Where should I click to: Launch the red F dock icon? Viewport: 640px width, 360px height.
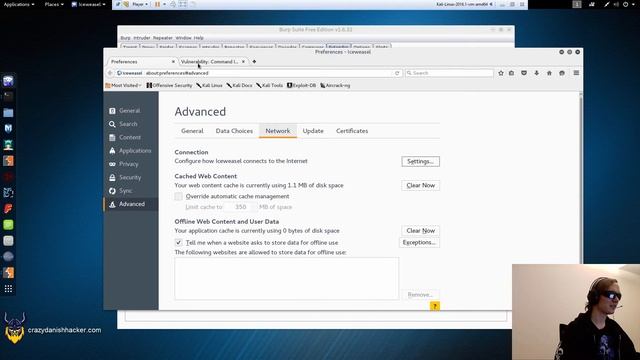coord(8,209)
